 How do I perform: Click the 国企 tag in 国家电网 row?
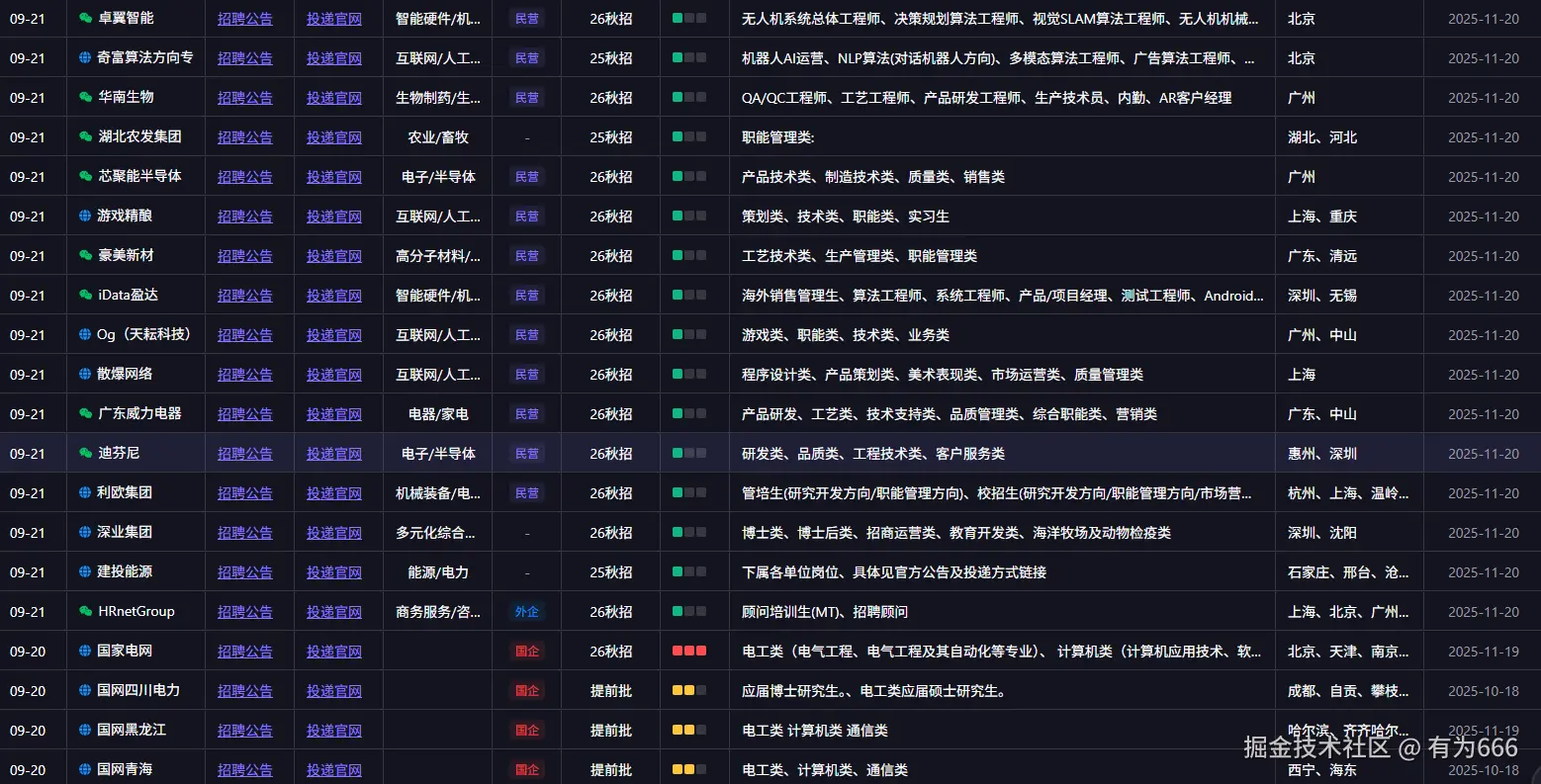(527, 652)
